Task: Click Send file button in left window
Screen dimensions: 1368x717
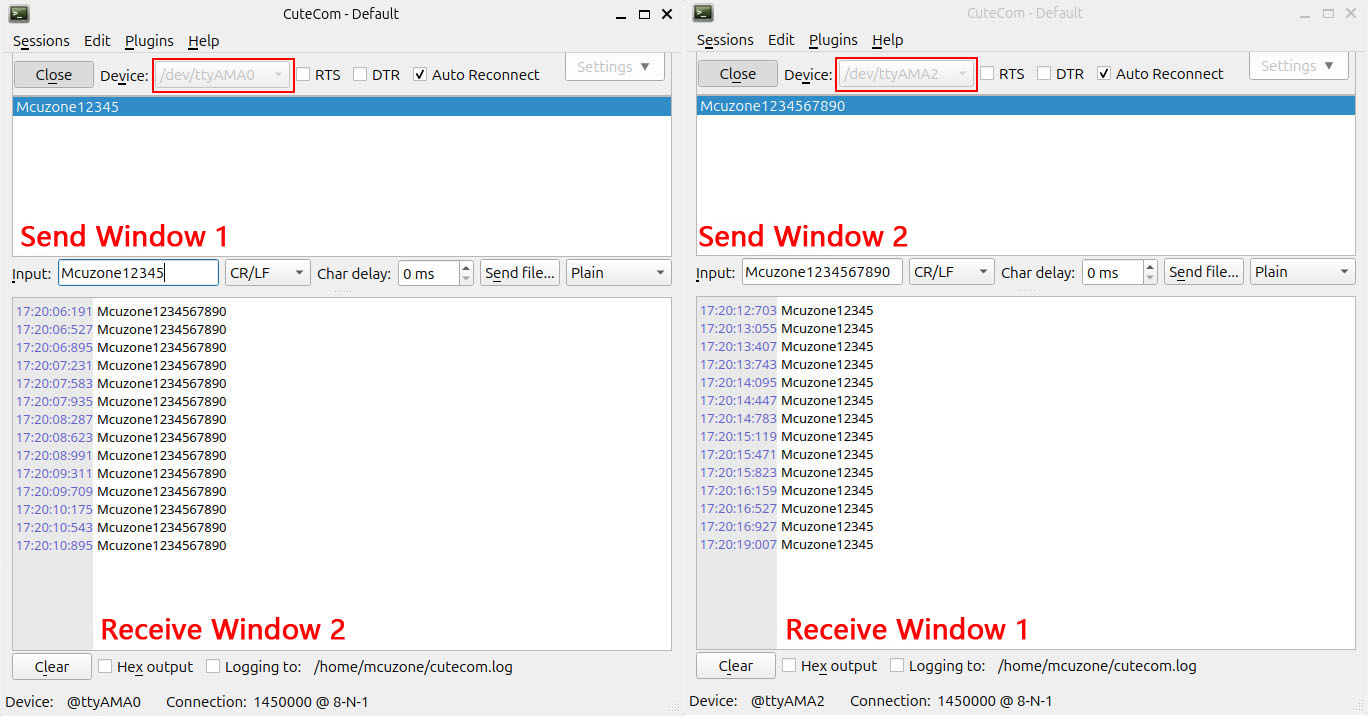Action: pyautogui.click(x=520, y=273)
